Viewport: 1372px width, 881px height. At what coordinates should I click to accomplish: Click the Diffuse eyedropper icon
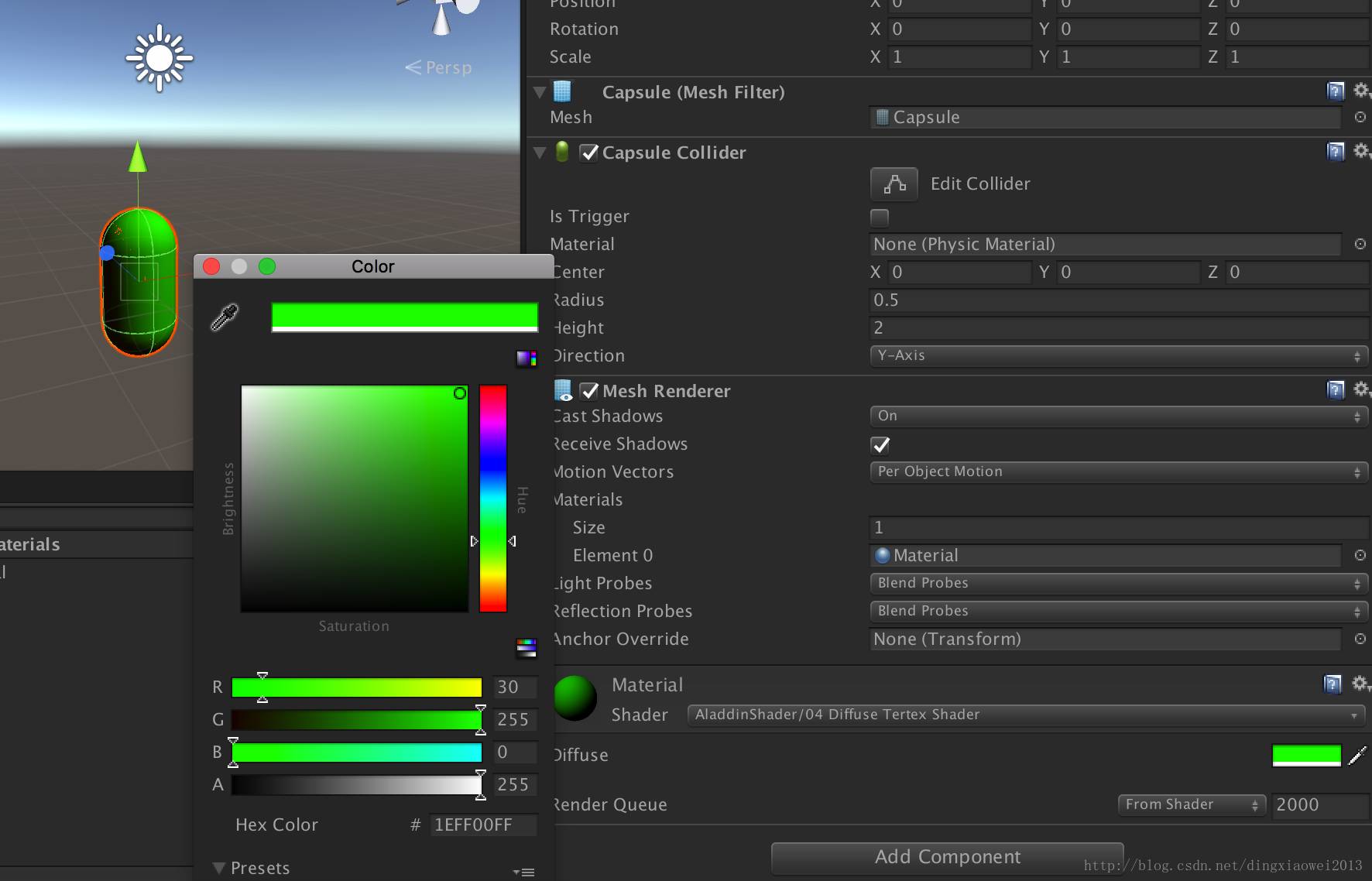1358,755
